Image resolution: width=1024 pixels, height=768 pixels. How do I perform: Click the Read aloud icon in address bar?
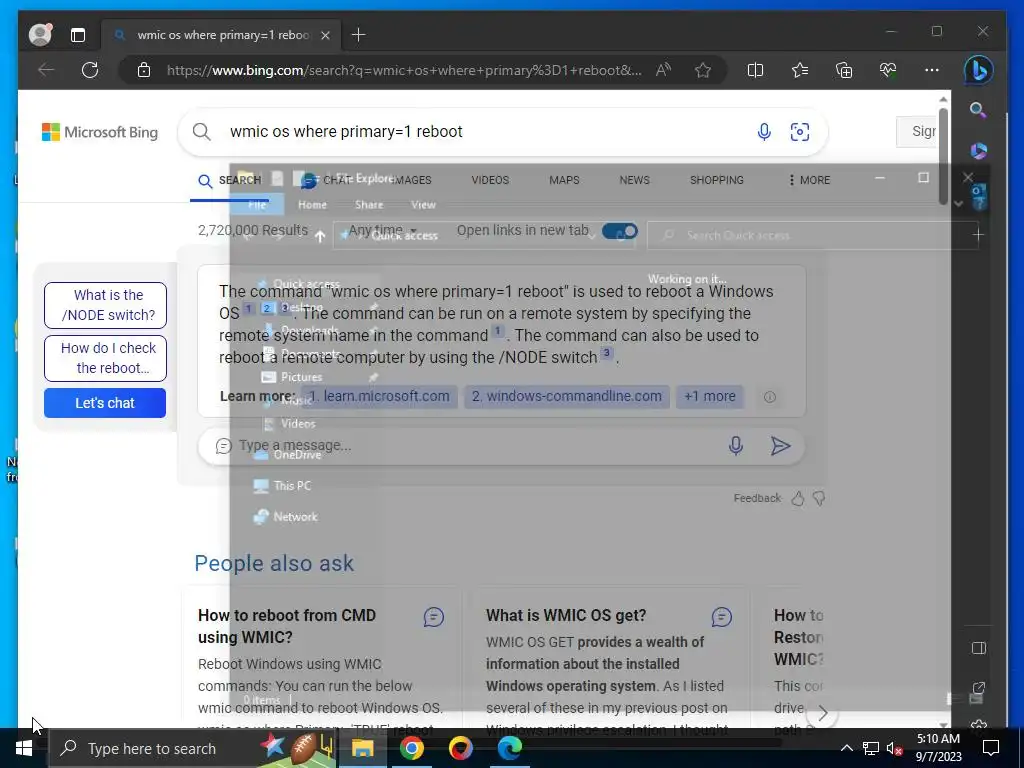point(664,70)
